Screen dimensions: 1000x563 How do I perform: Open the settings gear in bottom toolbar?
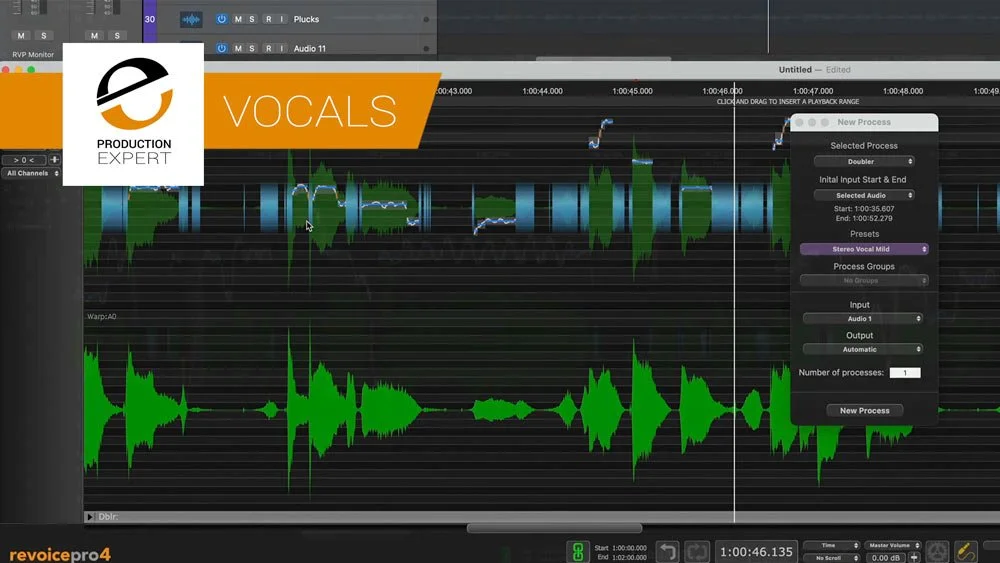(x=937, y=552)
